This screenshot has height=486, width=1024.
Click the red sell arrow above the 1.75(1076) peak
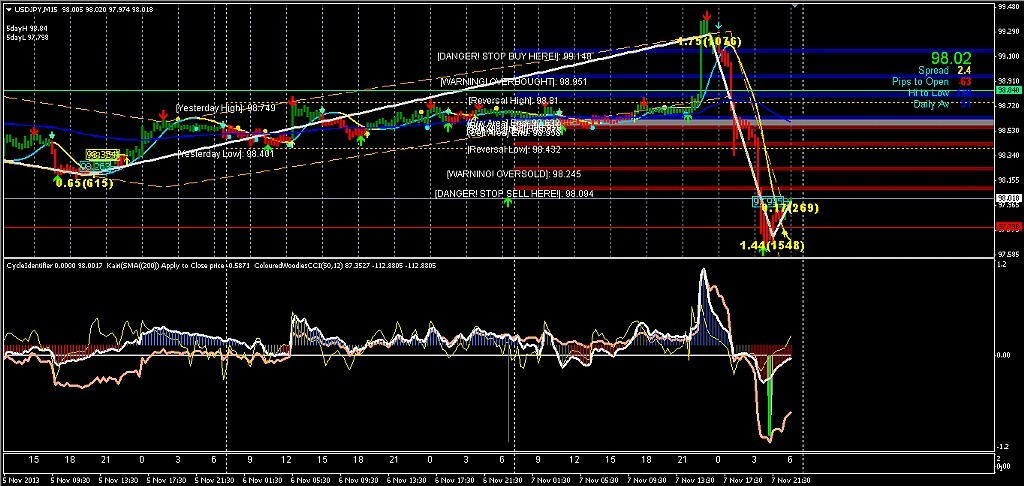[707, 16]
